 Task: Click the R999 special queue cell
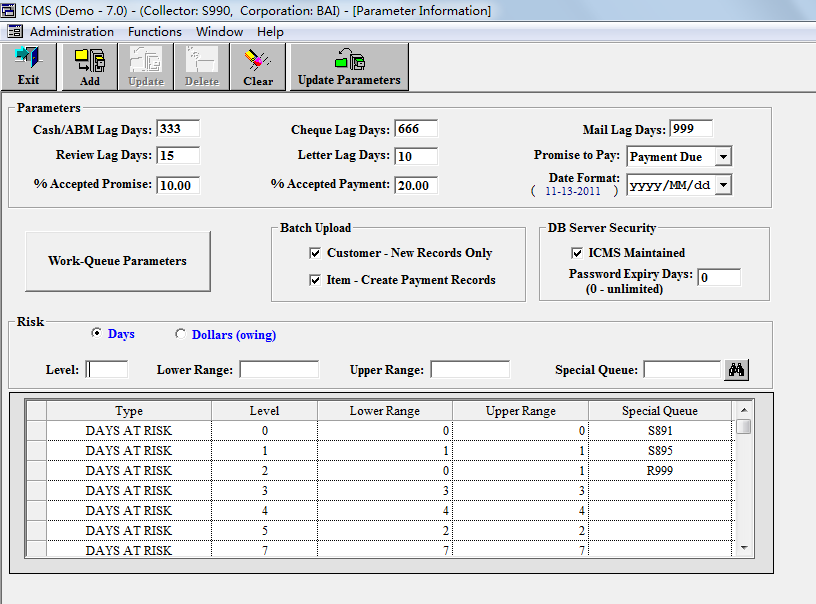pos(660,471)
